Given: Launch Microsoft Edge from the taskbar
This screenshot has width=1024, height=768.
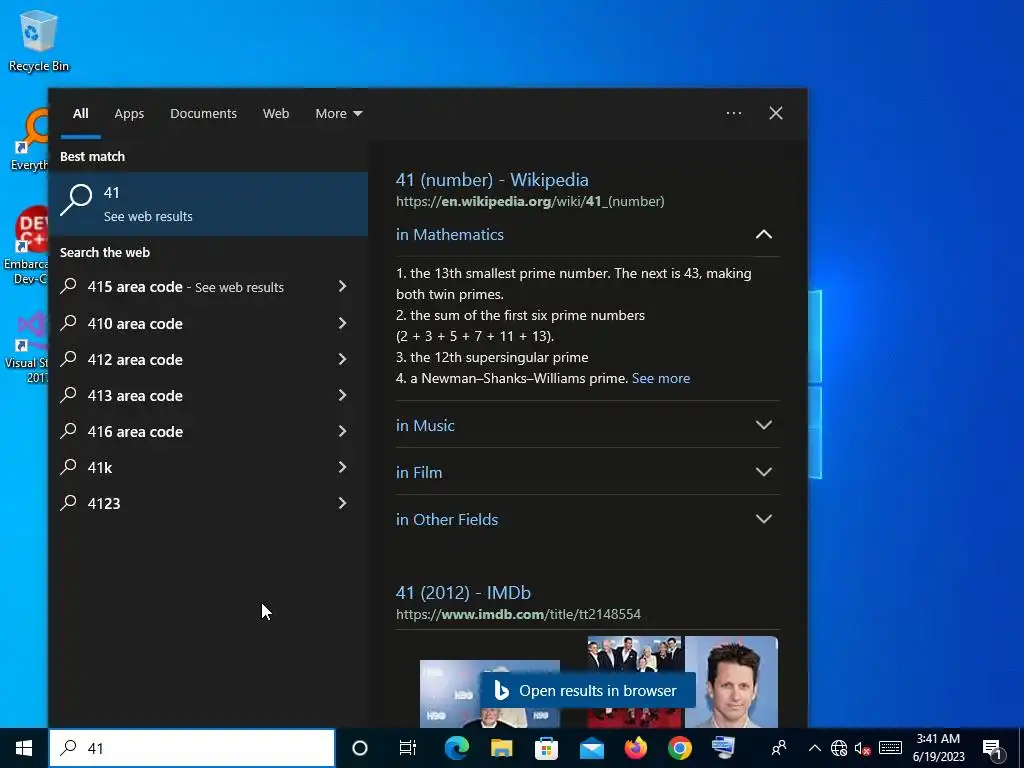Looking at the screenshot, I should click(456, 748).
